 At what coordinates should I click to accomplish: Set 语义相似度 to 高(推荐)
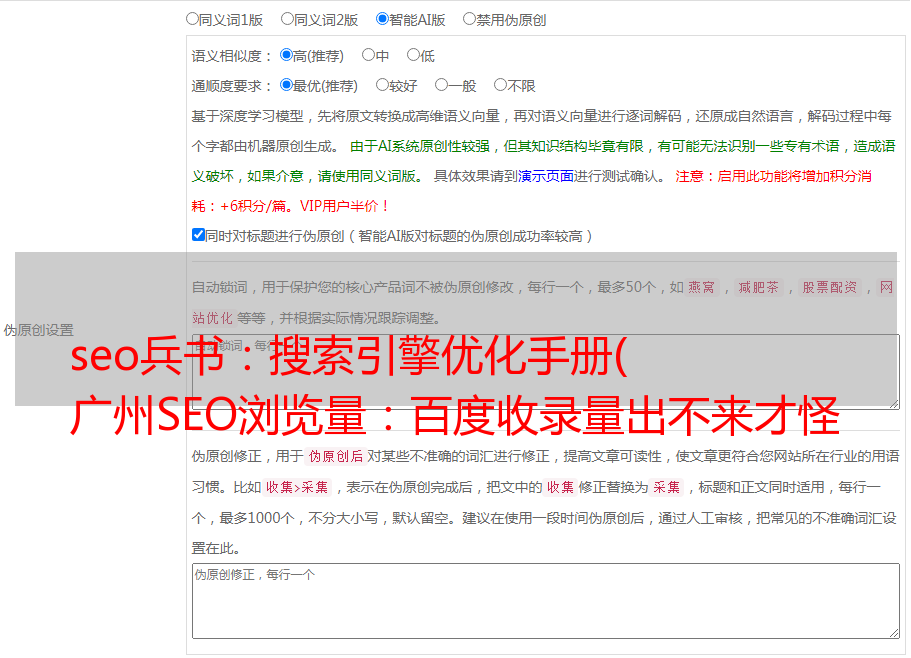286,55
